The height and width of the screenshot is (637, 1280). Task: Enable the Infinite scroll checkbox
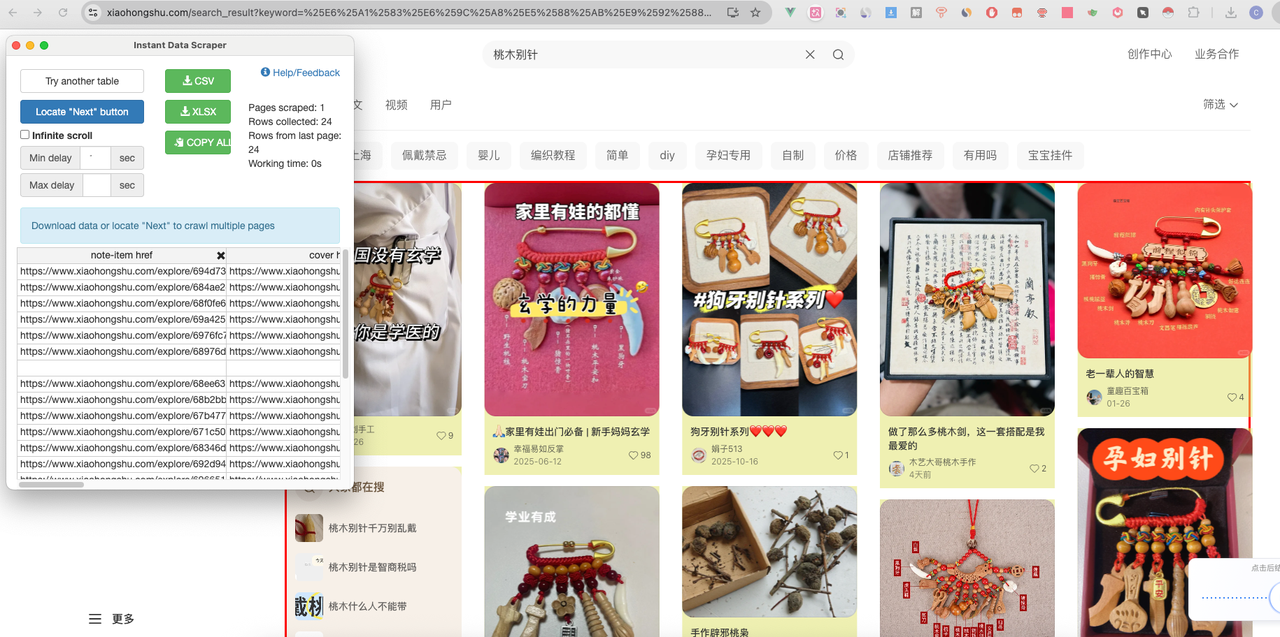[x=25, y=135]
